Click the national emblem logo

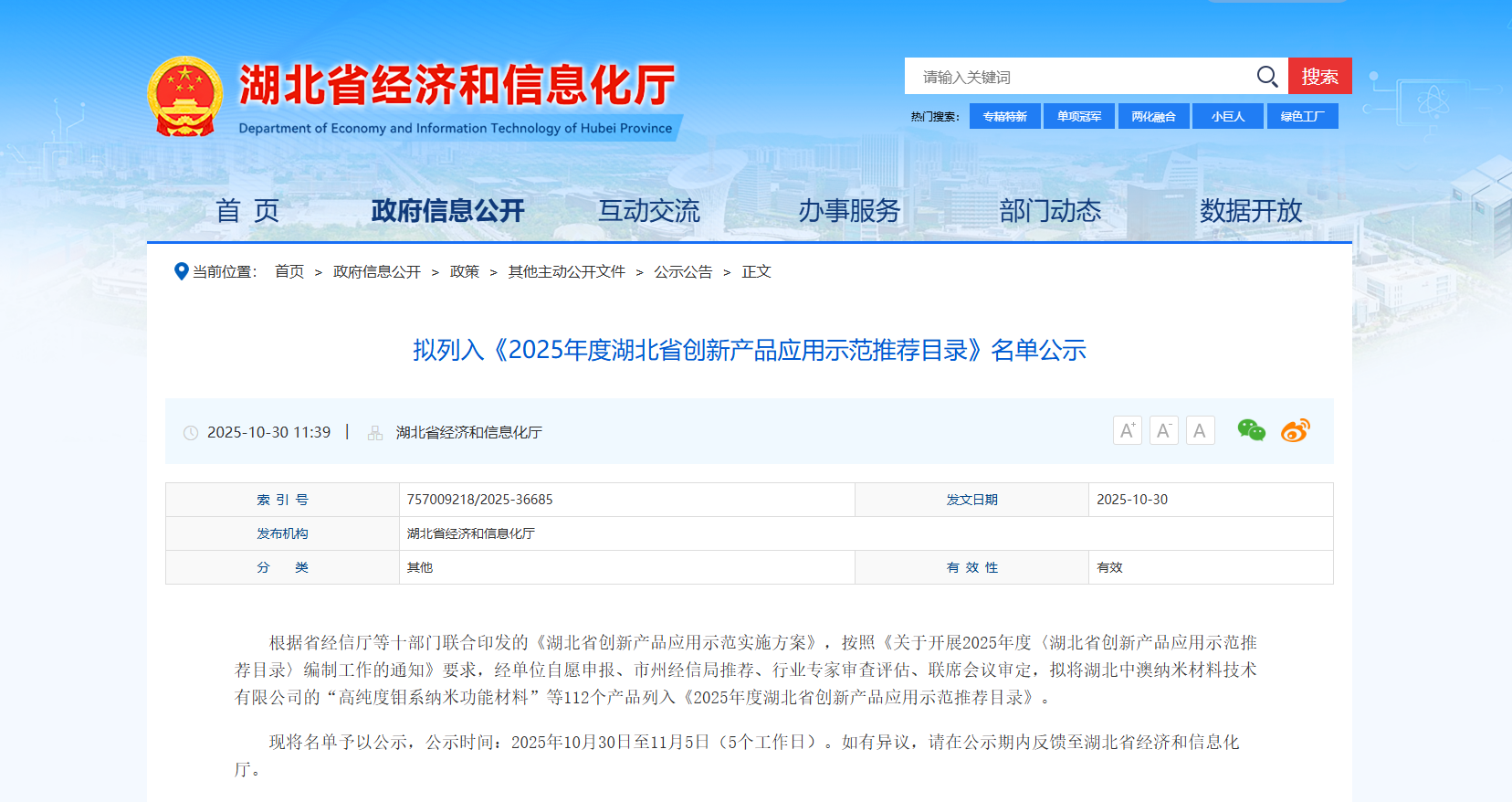tap(185, 96)
